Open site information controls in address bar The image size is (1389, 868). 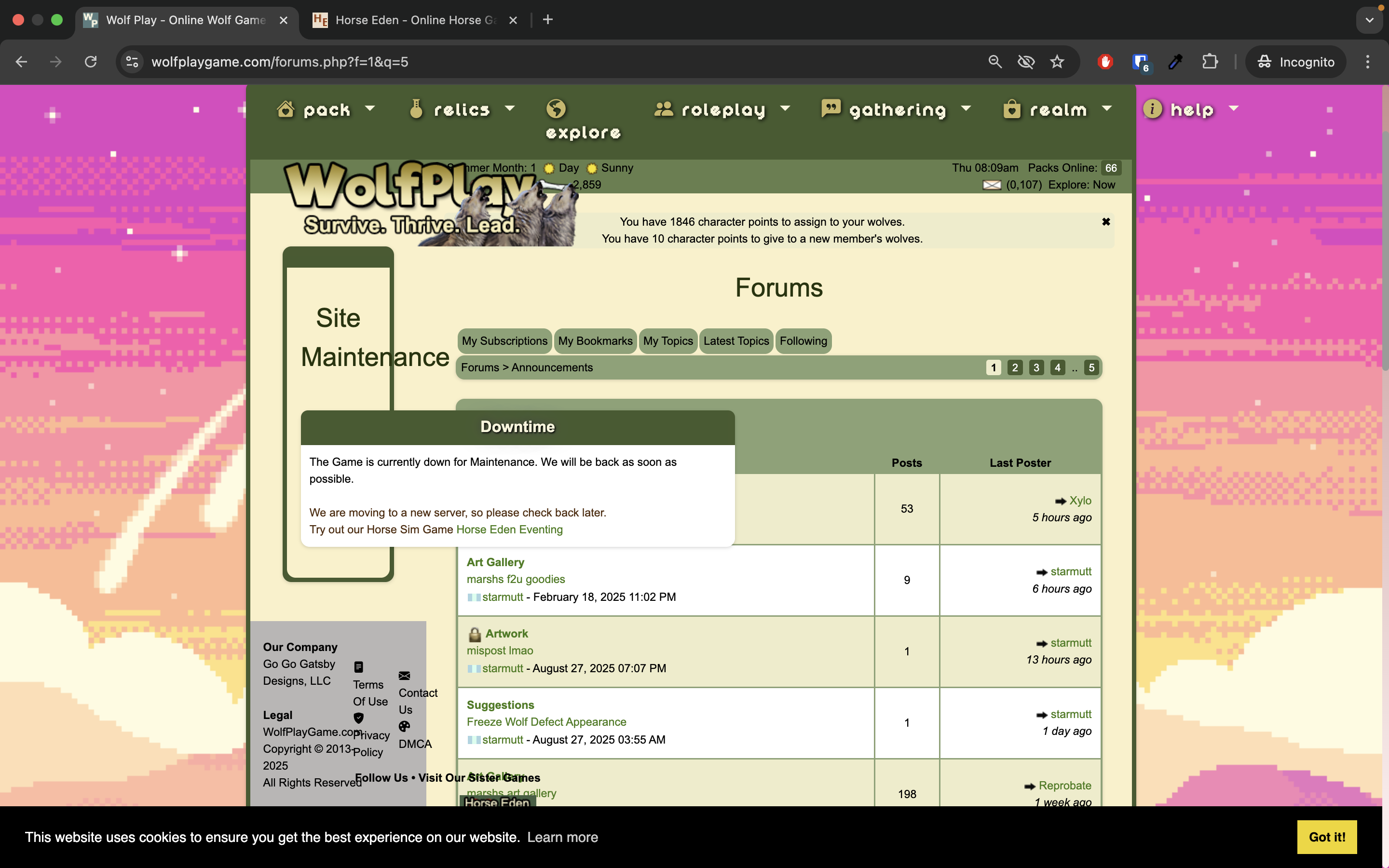coord(132,61)
